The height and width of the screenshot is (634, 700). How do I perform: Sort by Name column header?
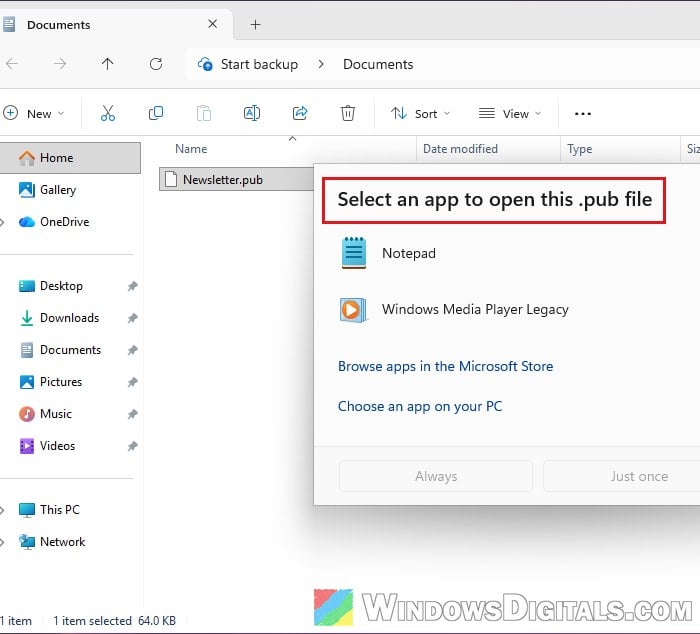coord(191,149)
